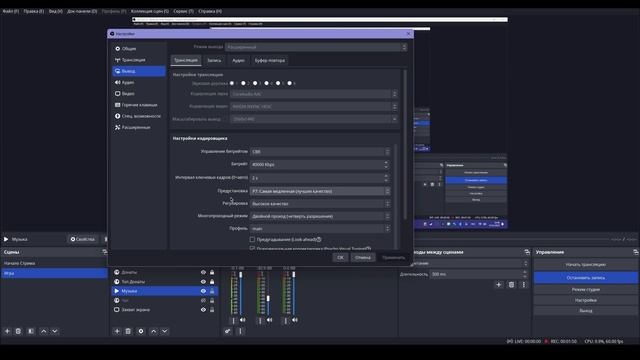Viewport: 640px width, 360px height.
Task: Open source properties gear icon
Action: (x=141, y=331)
